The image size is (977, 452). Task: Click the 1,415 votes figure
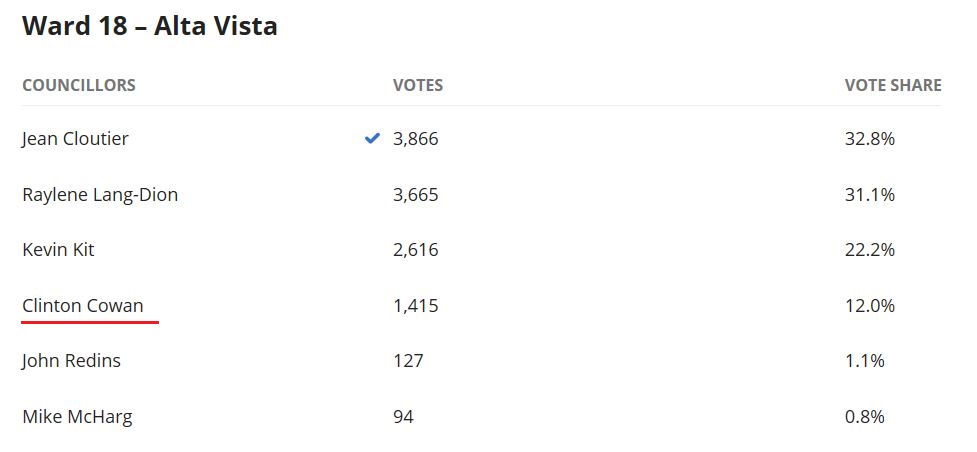[x=416, y=305]
